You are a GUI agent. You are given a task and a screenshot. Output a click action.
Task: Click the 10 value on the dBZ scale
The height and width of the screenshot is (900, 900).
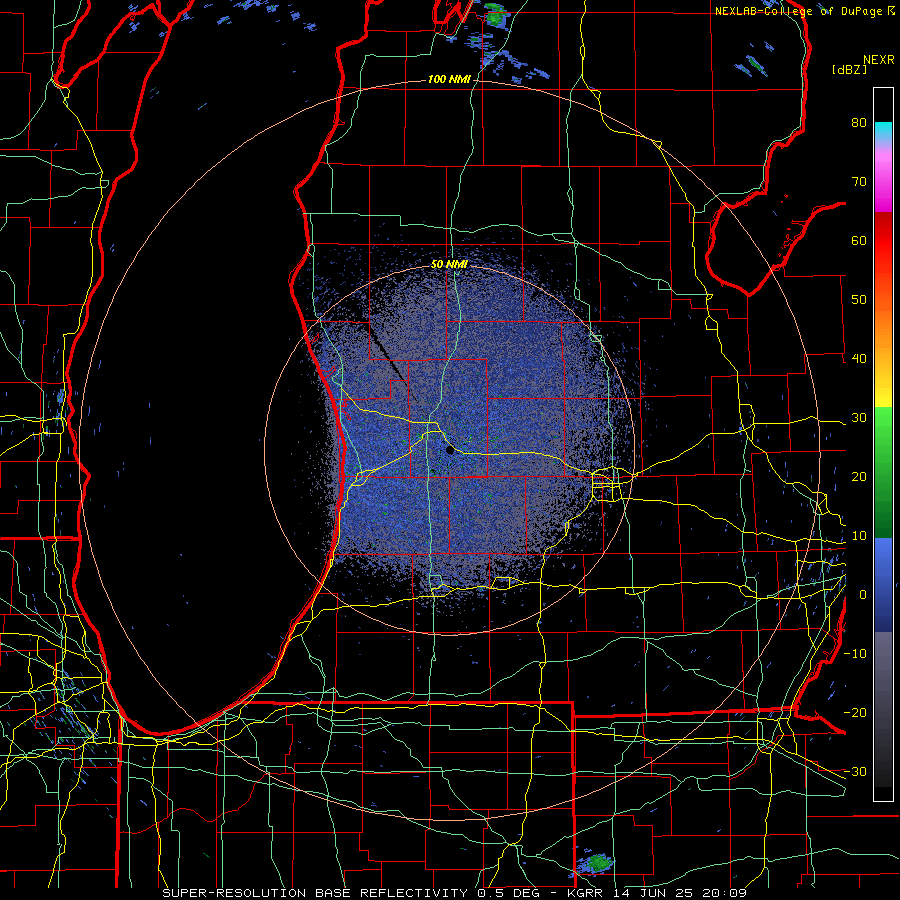coord(859,536)
